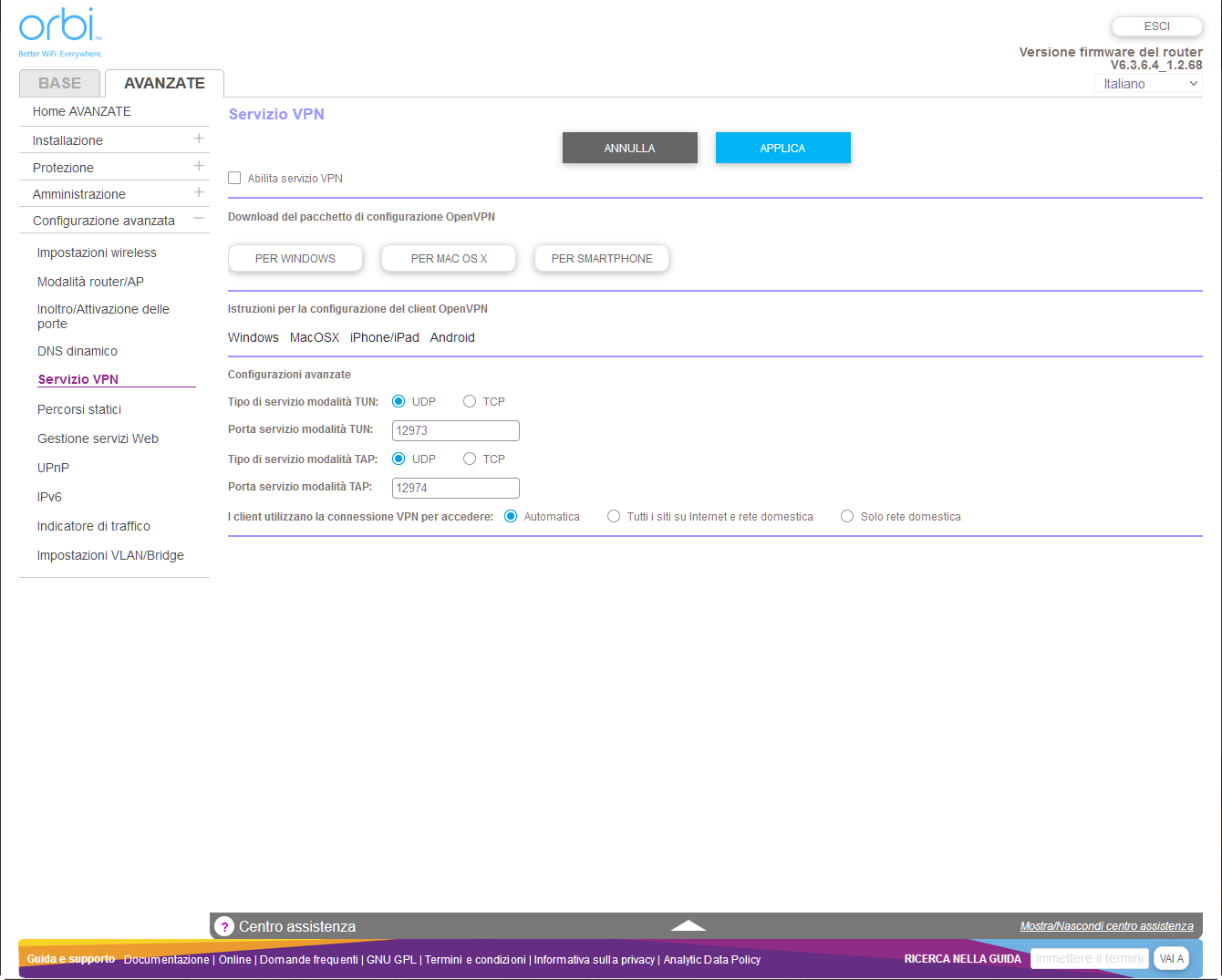
Task: Click the Orbi logo
Action: click(60, 33)
